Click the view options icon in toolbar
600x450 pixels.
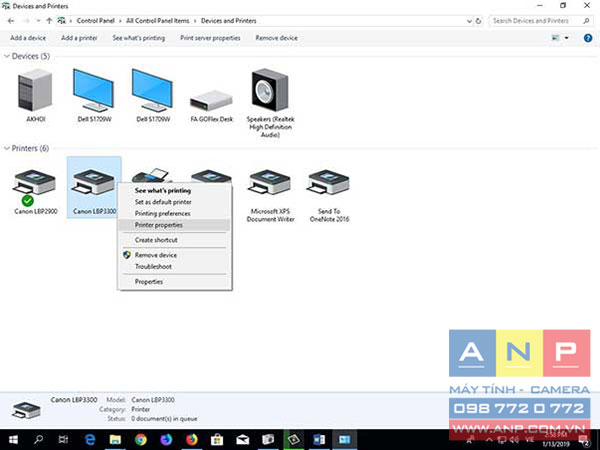click(556, 38)
